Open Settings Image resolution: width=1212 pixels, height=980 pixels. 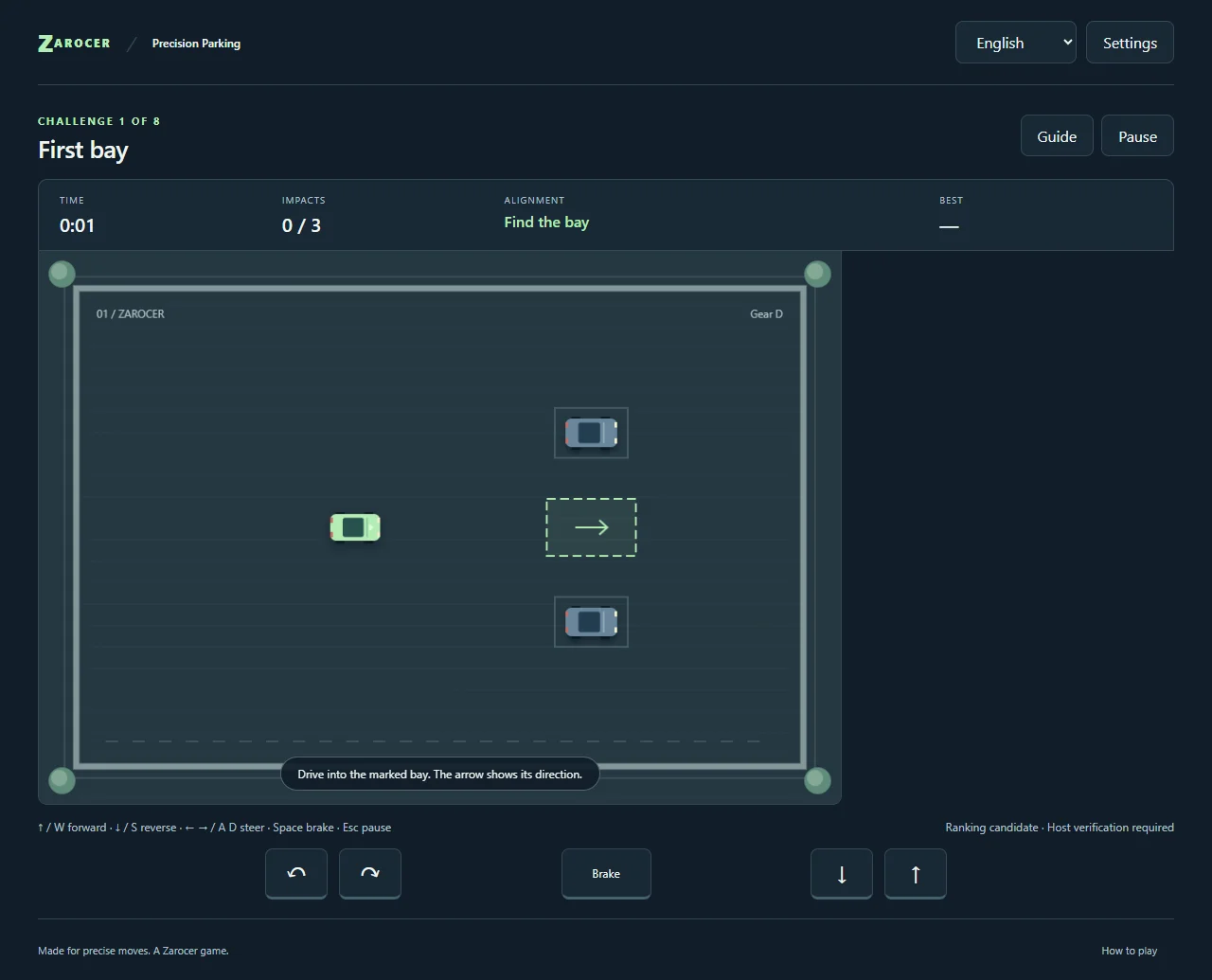pos(1130,43)
